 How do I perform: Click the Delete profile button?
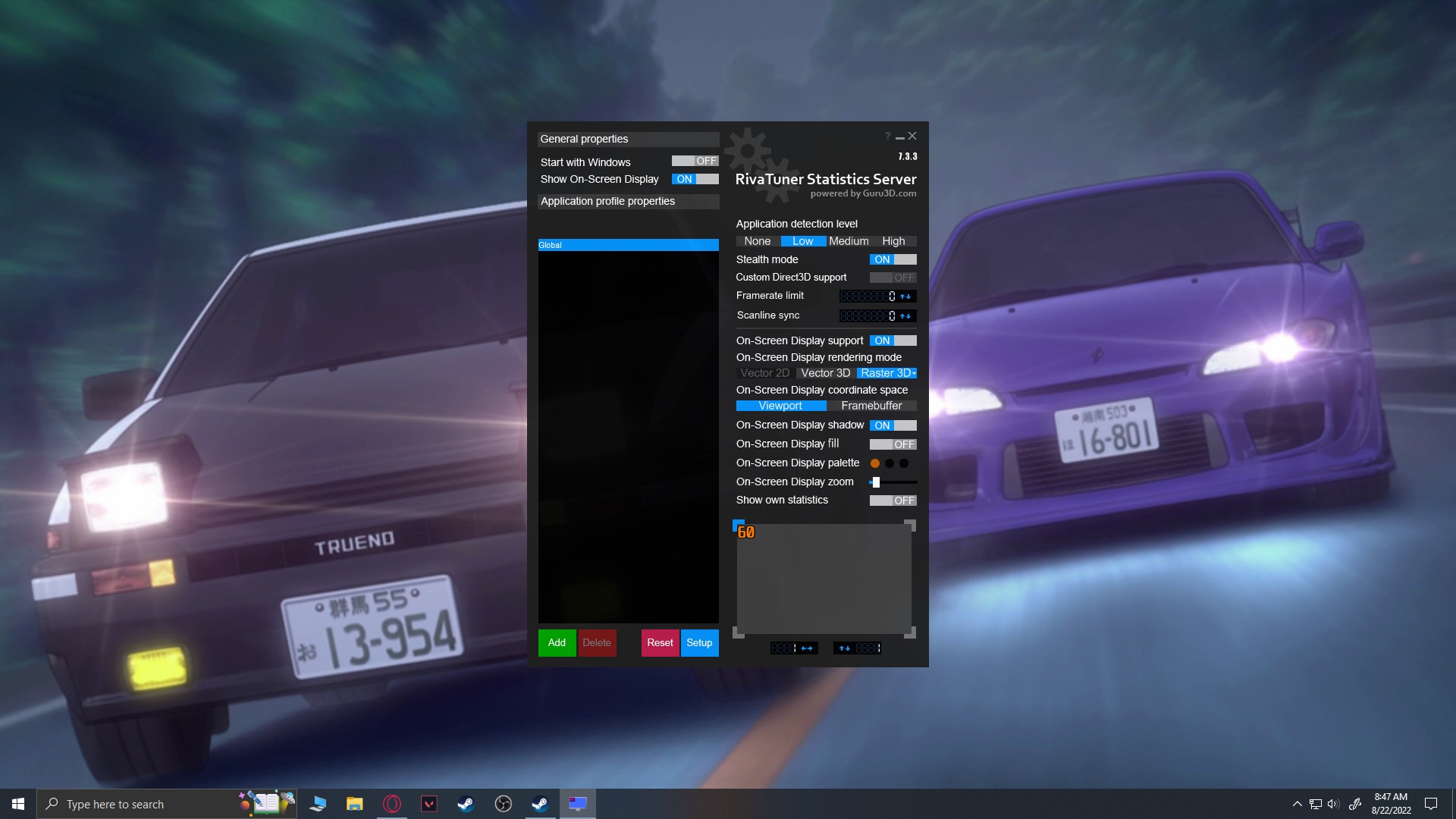(x=597, y=642)
